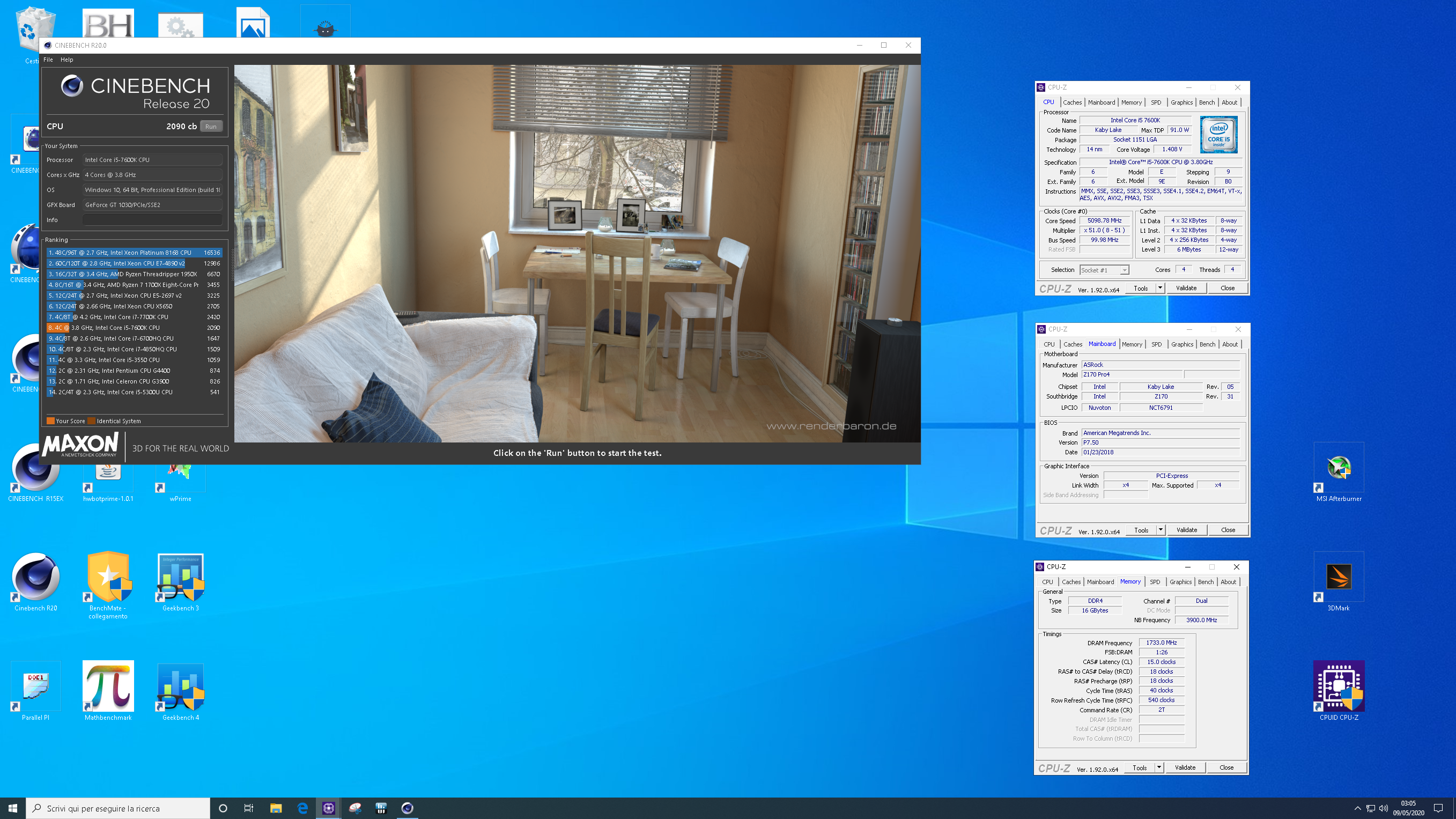The width and height of the screenshot is (1456, 819).
Task: Click Intel Core i5 logo in CPU-Z
Action: point(1218,135)
